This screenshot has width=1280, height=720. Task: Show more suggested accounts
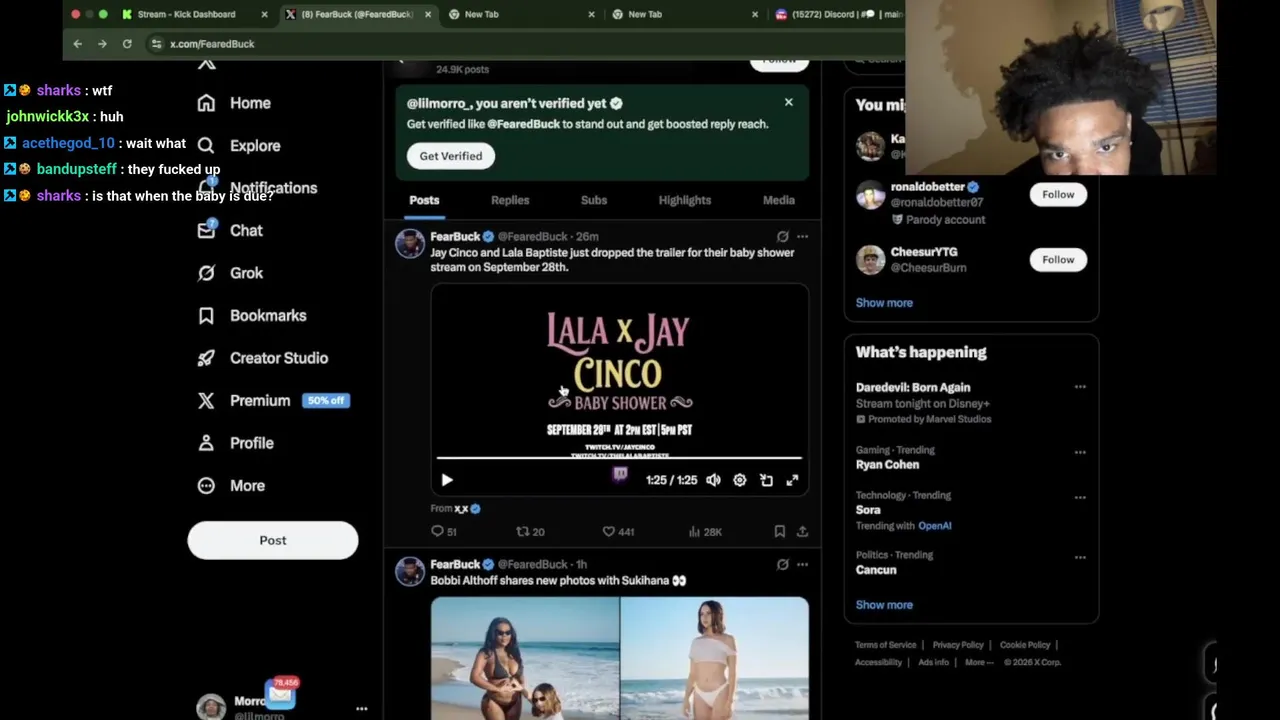pos(884,303)
